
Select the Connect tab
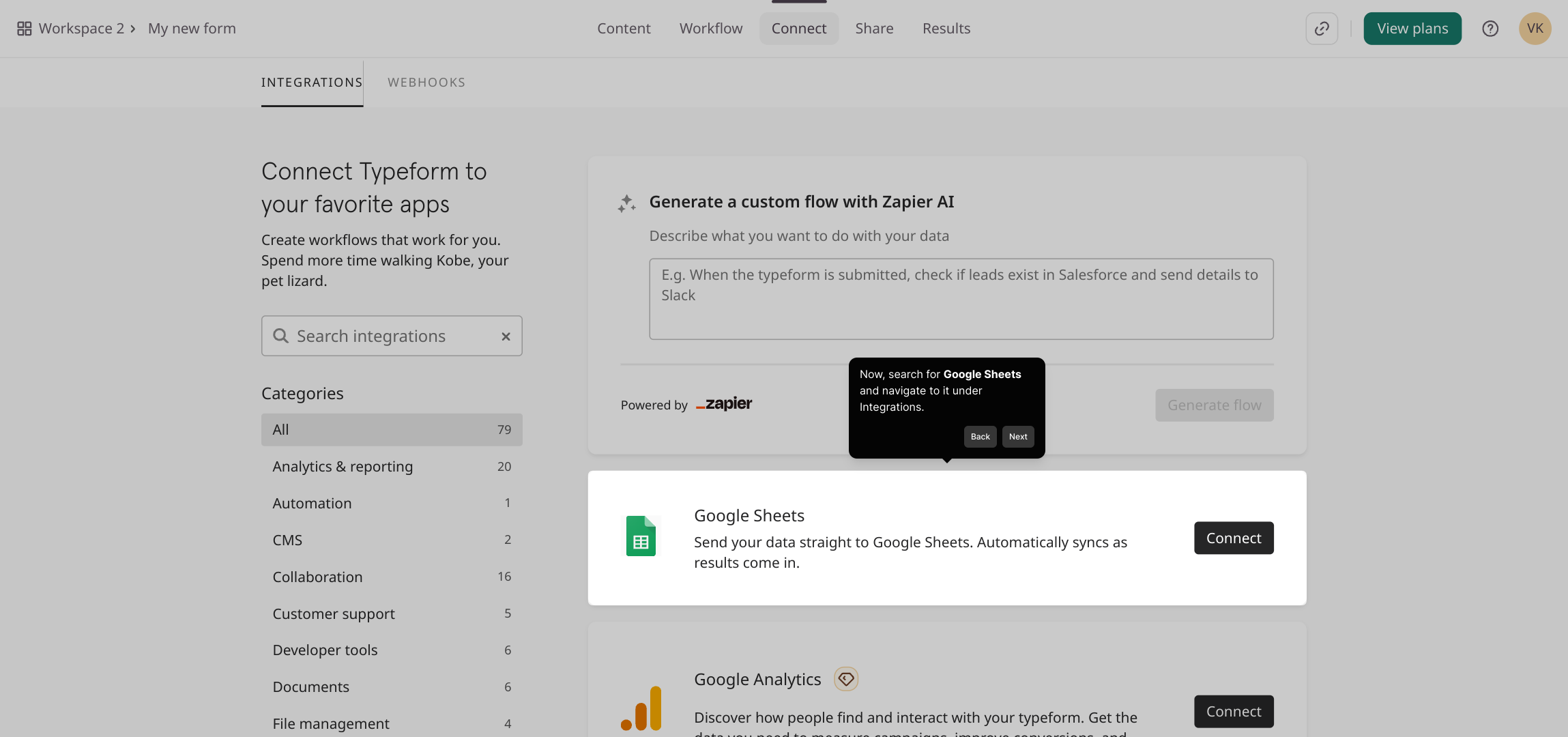[x=799, y=29]
